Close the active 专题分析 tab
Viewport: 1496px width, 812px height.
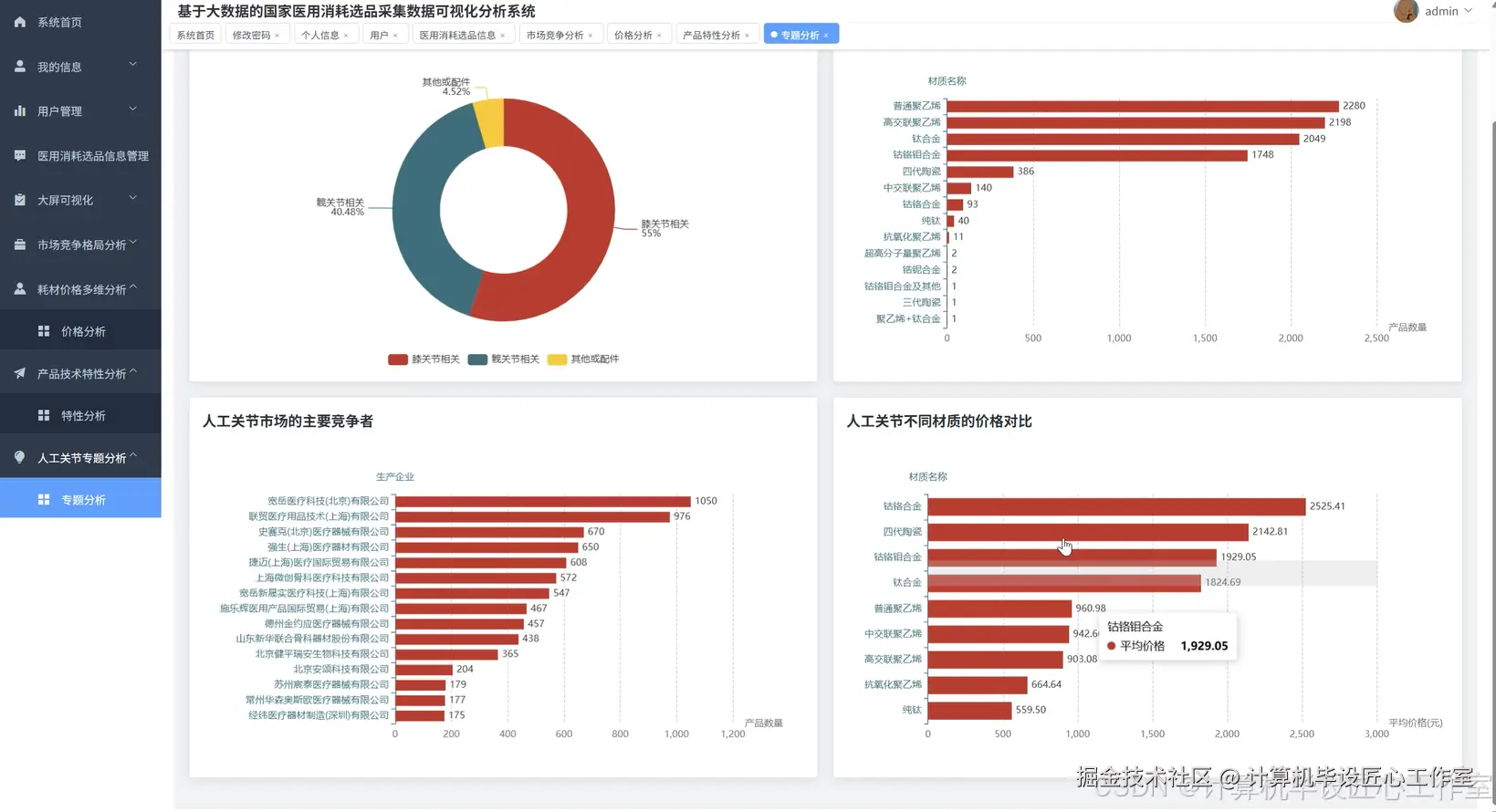pyautogui.click(x=826, y=36)
